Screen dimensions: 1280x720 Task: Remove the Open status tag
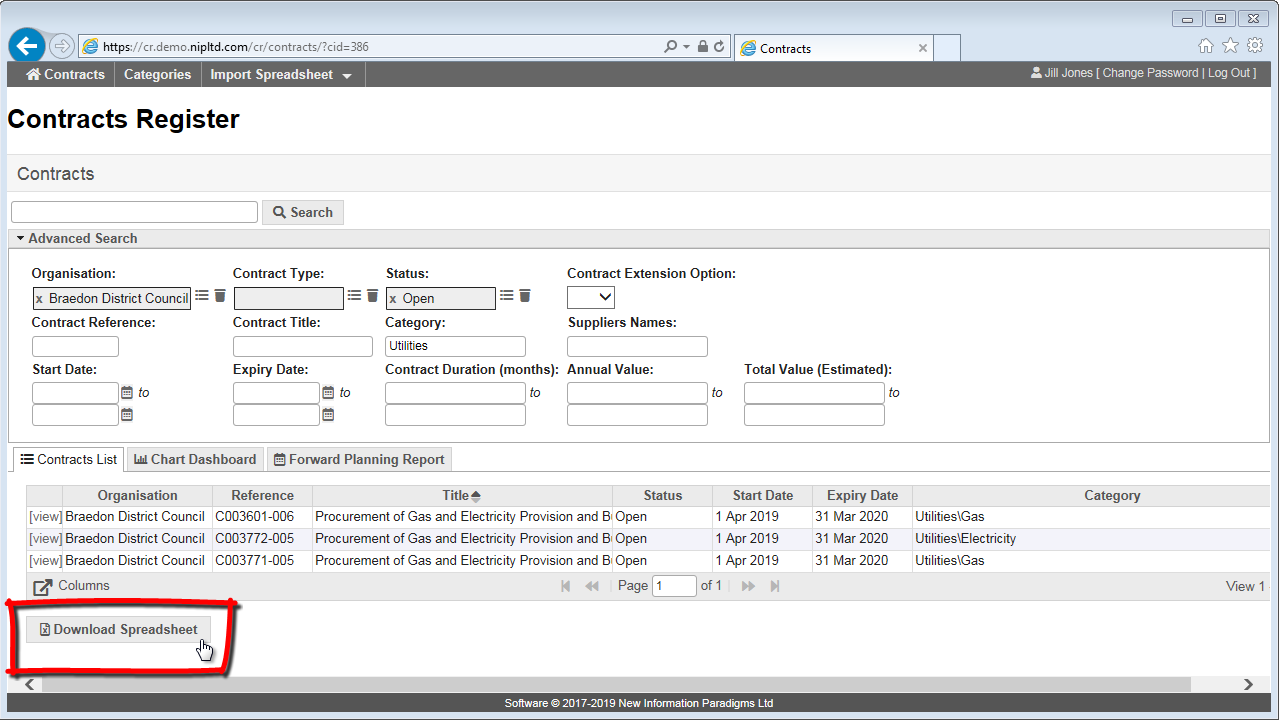pos(393,299)
